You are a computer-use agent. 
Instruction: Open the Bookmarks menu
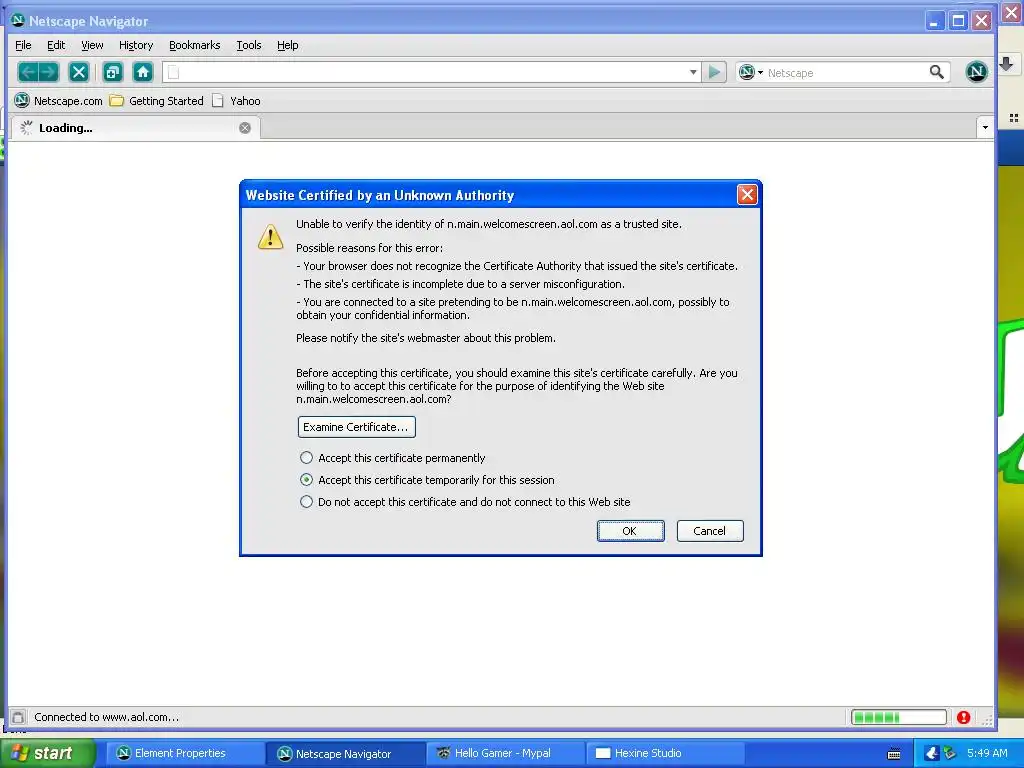pos(195,45)
